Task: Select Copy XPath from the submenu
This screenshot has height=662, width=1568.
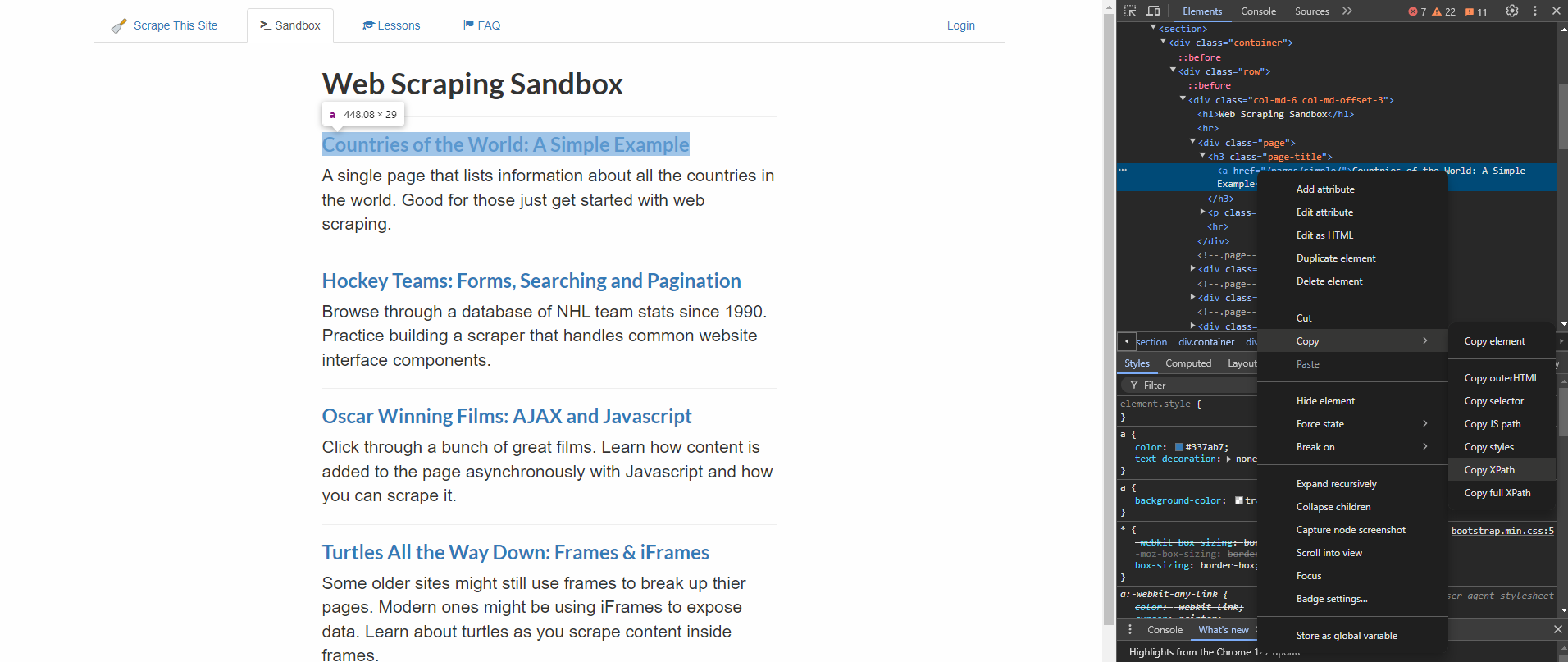Action: tap(1489, 469)
